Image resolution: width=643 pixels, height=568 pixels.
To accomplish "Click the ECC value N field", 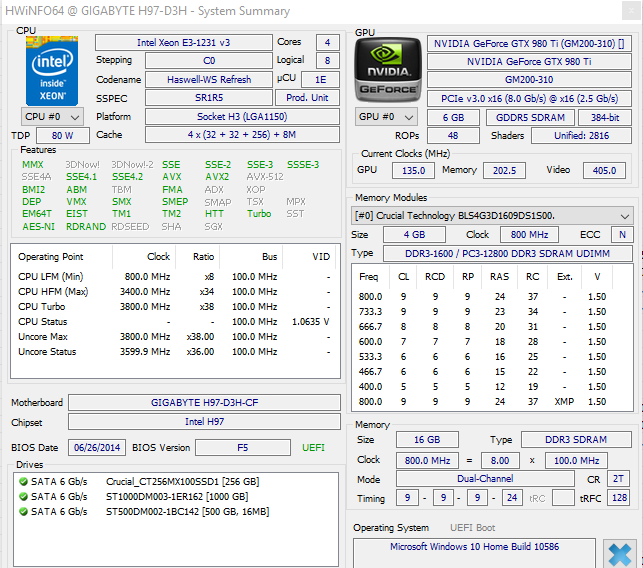I will [x=622, y=235].
